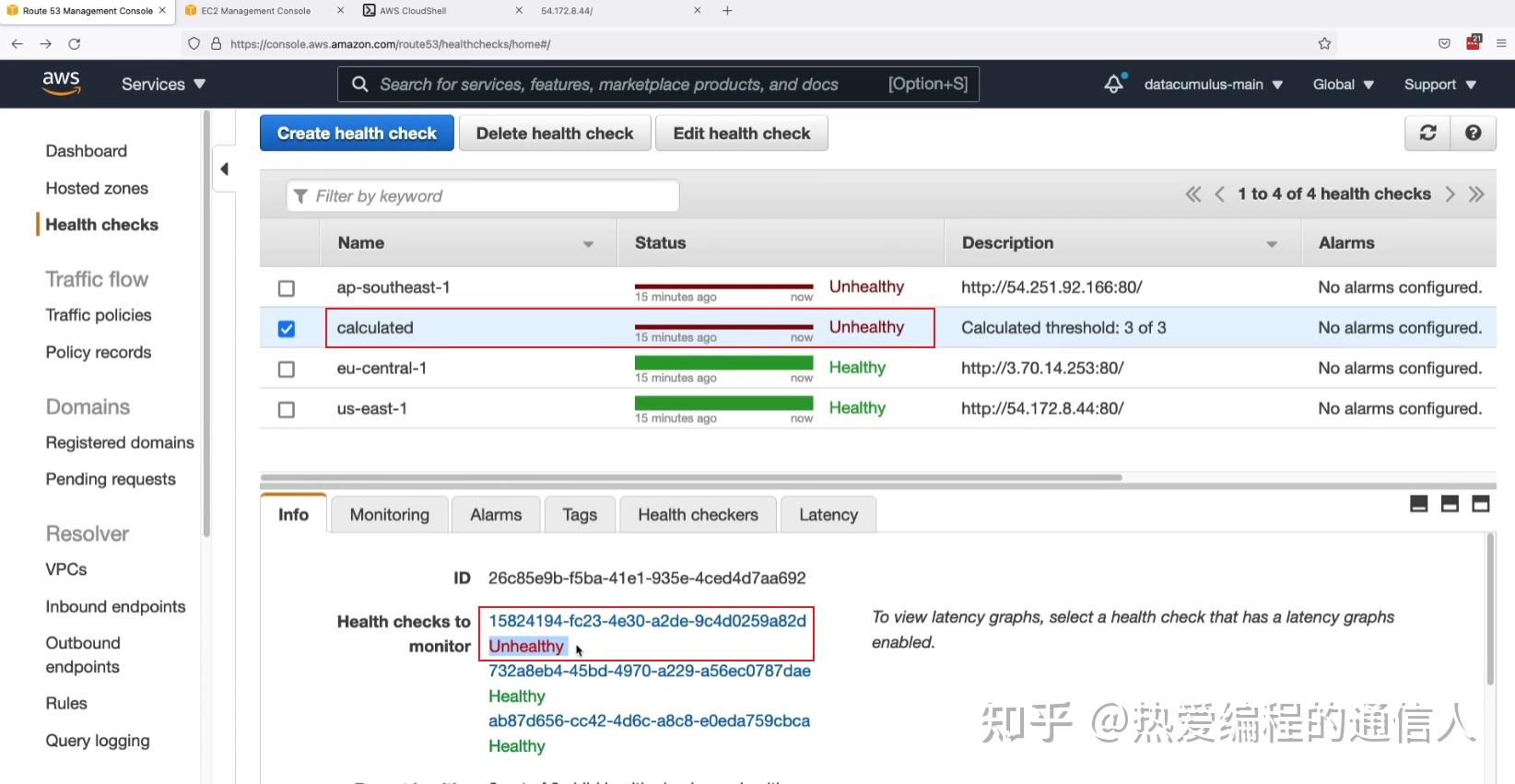Click the browser forward arrow
The height and width of the screenshot is (784, 1515).
[45, 43]
